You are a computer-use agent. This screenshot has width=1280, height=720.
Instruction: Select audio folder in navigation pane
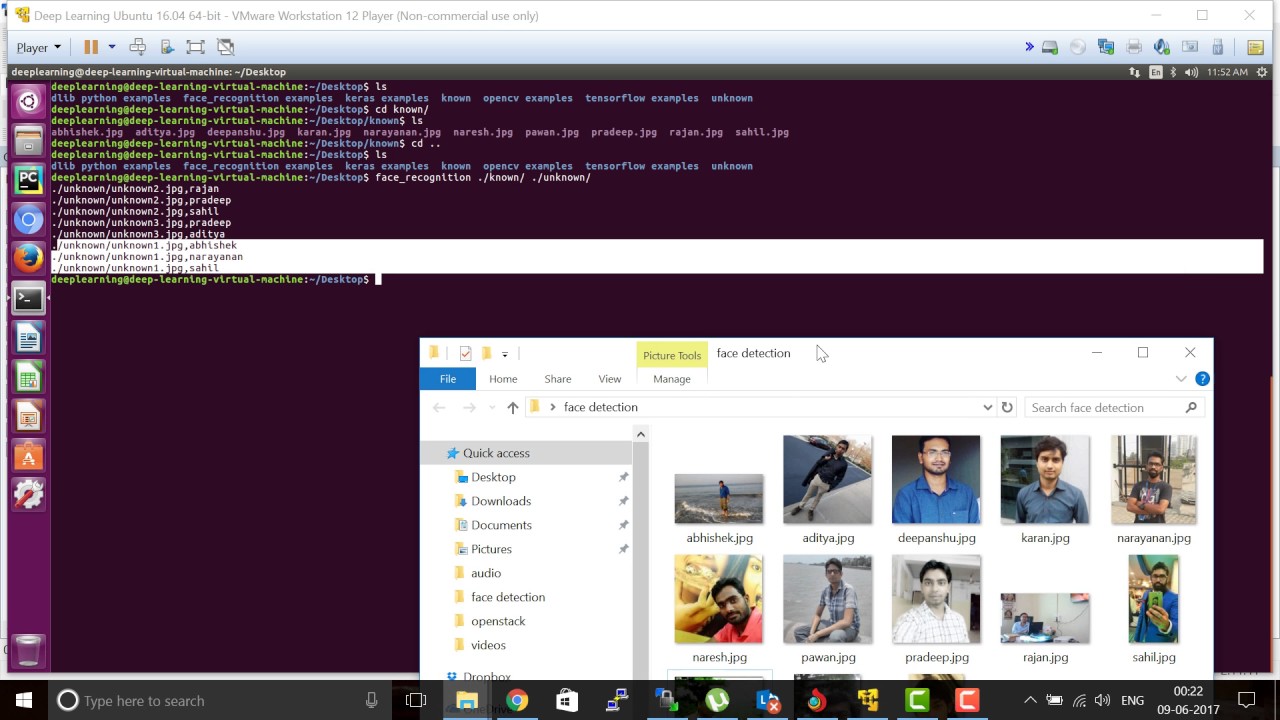coord(486,573)
